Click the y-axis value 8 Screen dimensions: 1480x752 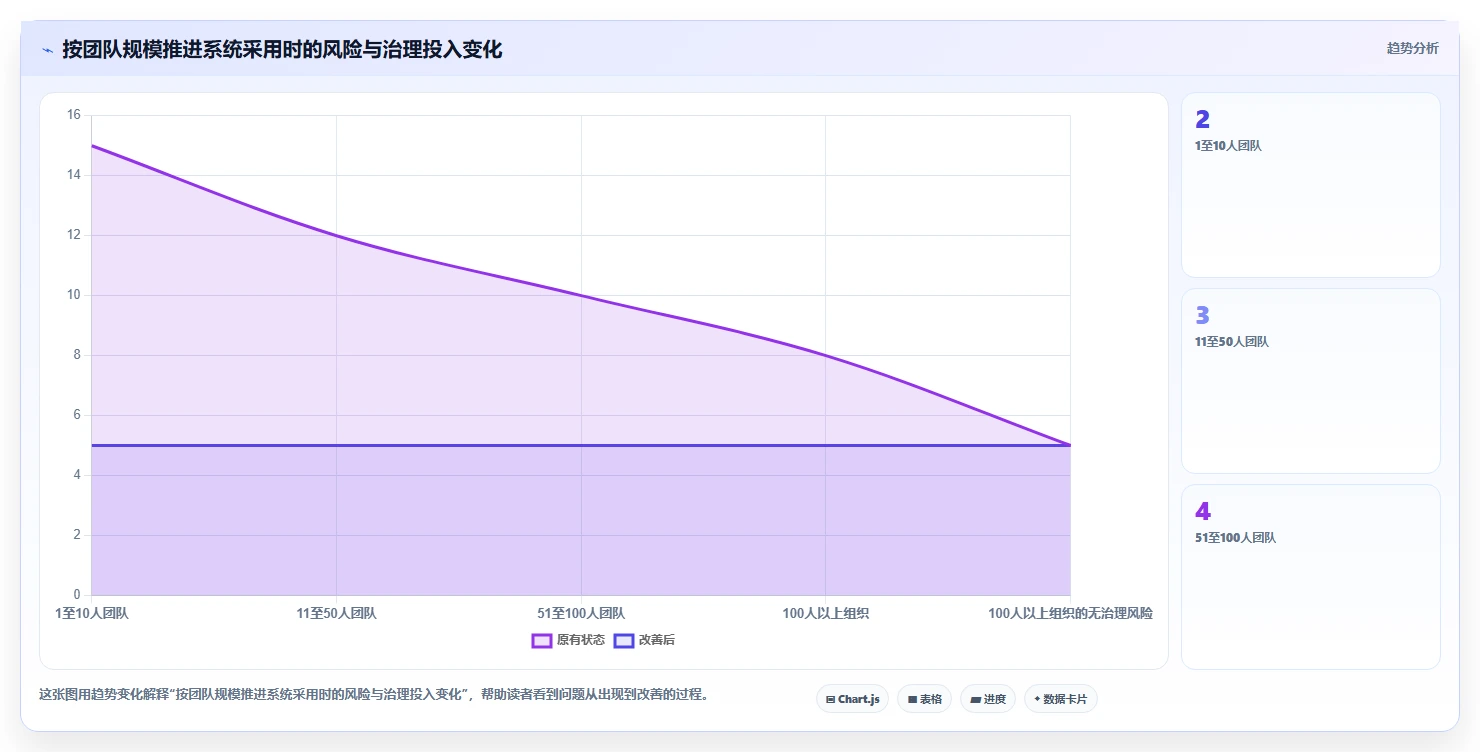pos(77,355)
